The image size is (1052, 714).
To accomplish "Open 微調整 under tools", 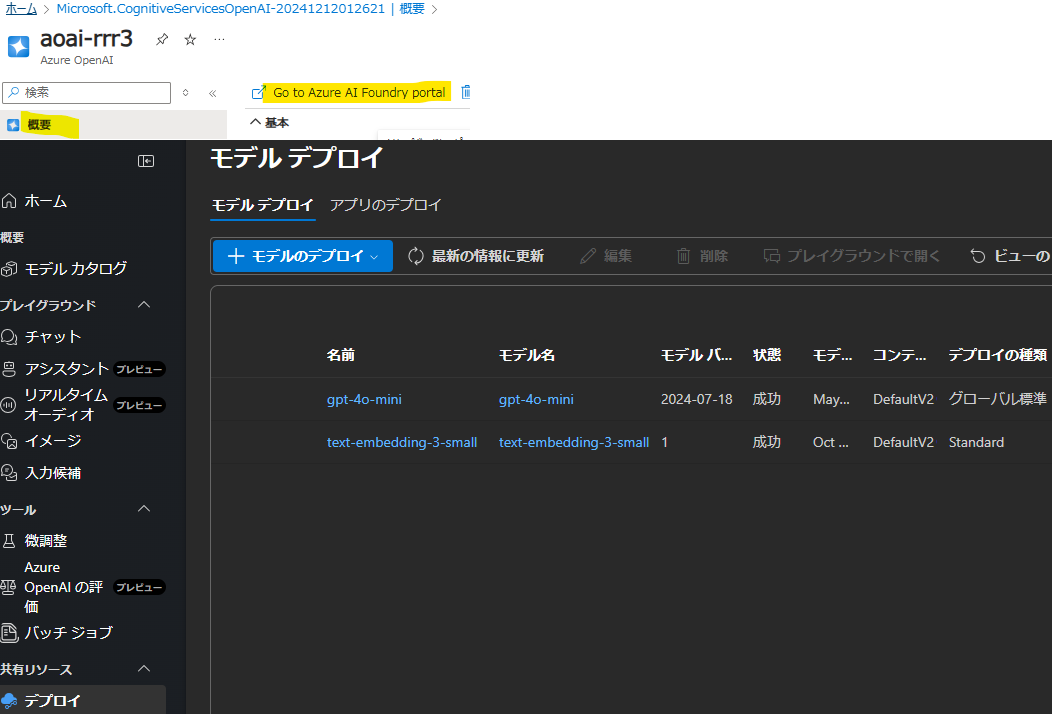I will (46, 541).
